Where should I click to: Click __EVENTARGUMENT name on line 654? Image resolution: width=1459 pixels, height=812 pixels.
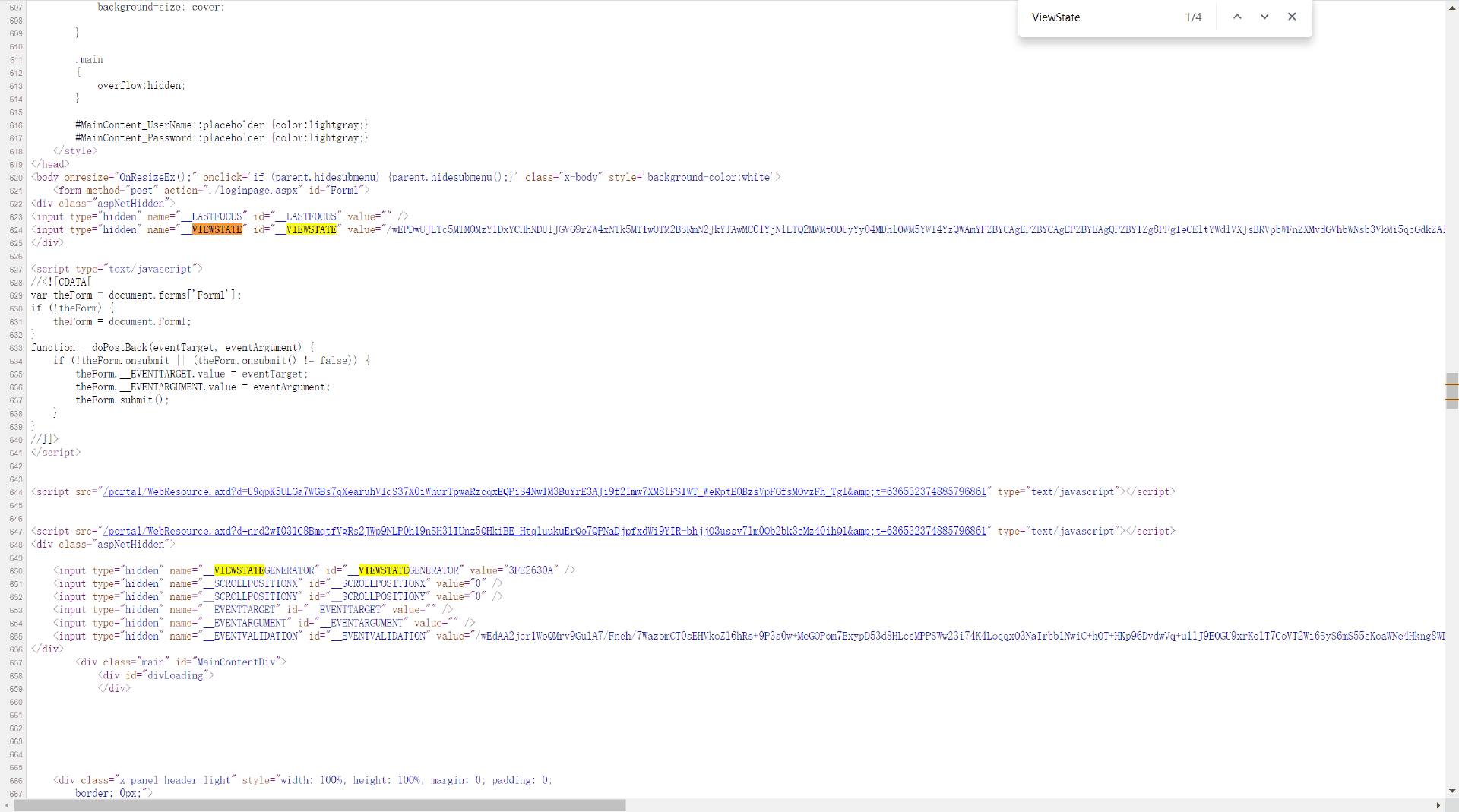(x=245, y=624)
